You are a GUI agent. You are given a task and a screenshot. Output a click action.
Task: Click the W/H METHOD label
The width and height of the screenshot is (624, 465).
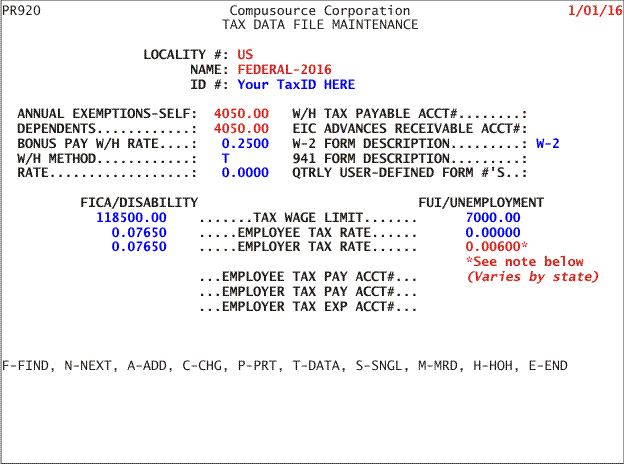pos(107,158)
